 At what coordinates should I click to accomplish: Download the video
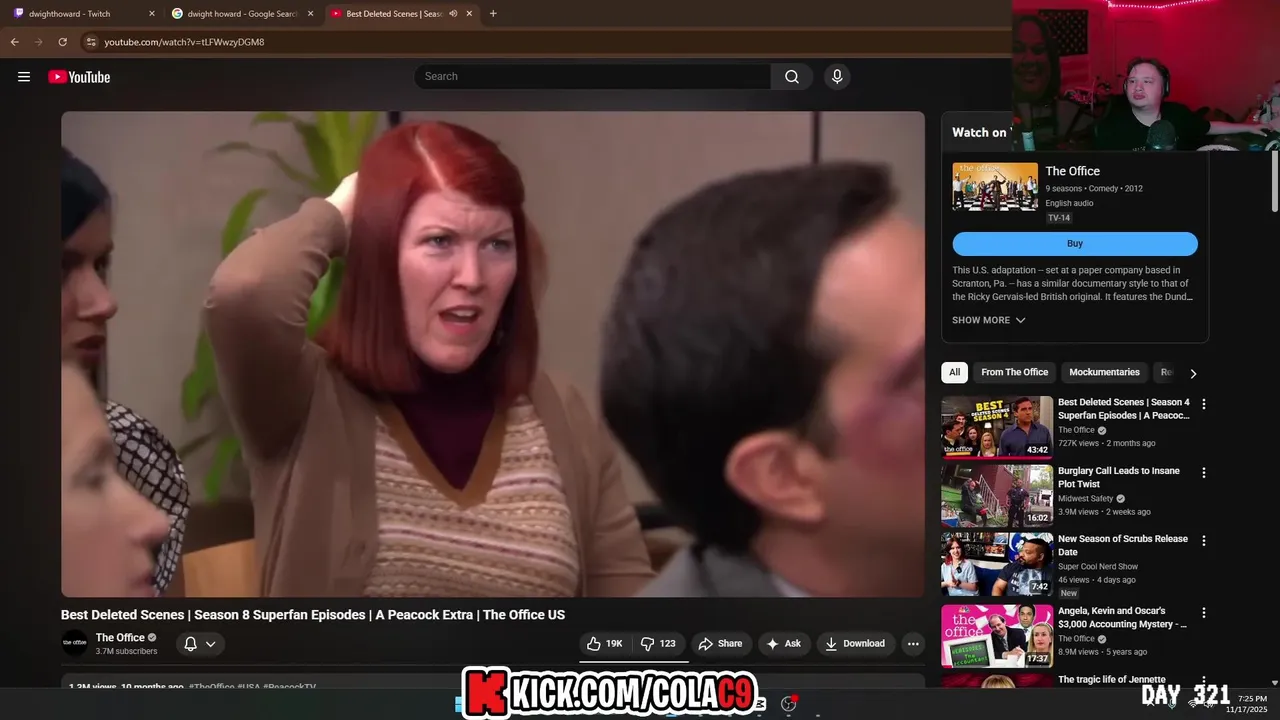coord(855,644)
